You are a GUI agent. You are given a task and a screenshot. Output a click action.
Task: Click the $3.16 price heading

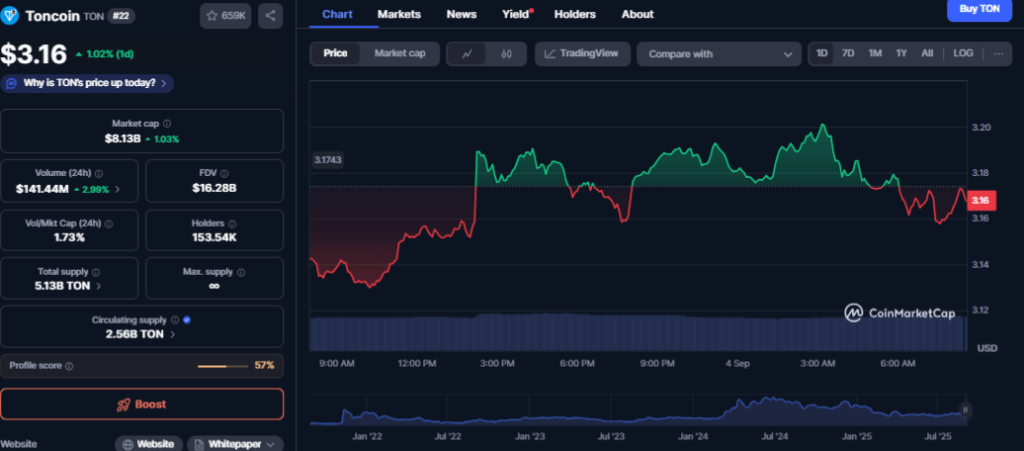tap(33, 54)
